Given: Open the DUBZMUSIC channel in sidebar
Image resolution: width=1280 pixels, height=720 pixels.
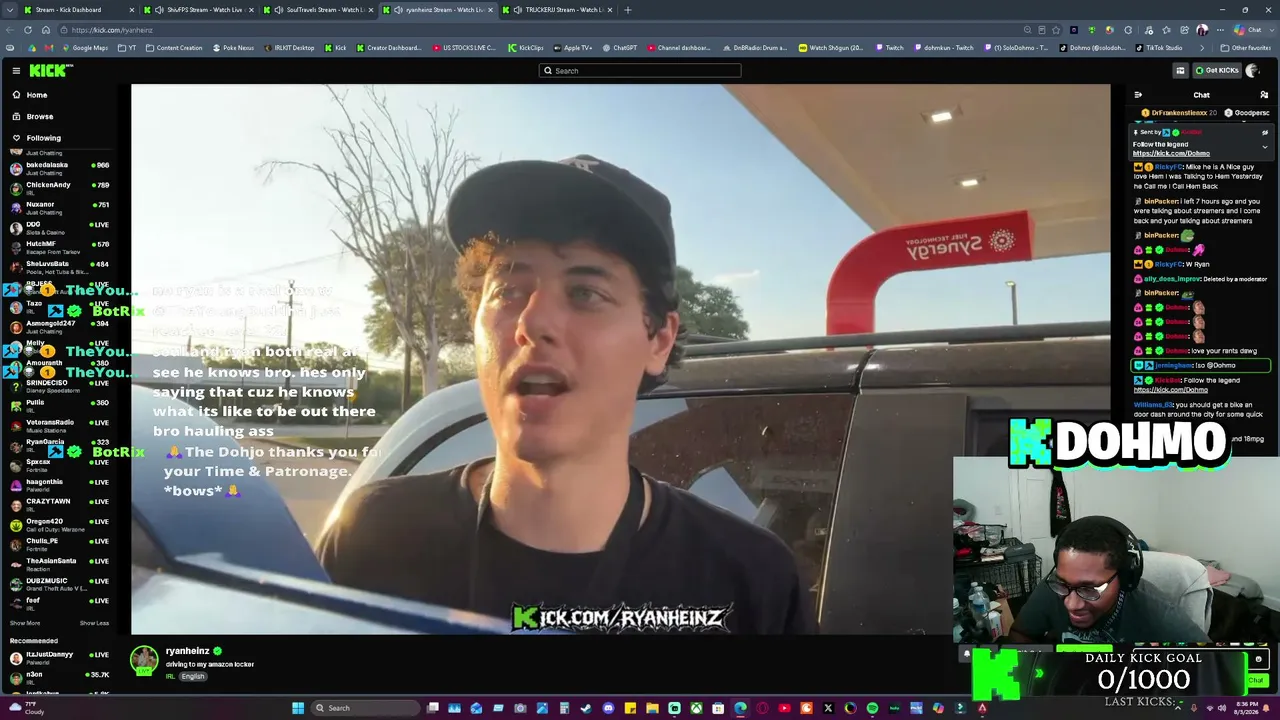Looking at the screenshot, I should [x=60, y=583].
